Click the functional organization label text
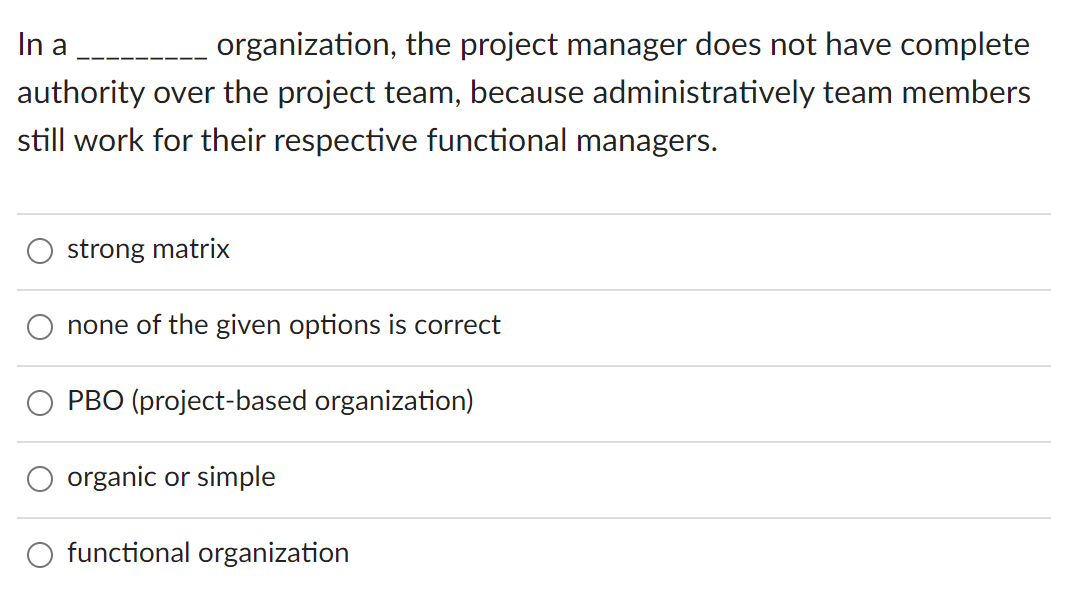This screenshot has height=608, width=1069. pos(207,553)
